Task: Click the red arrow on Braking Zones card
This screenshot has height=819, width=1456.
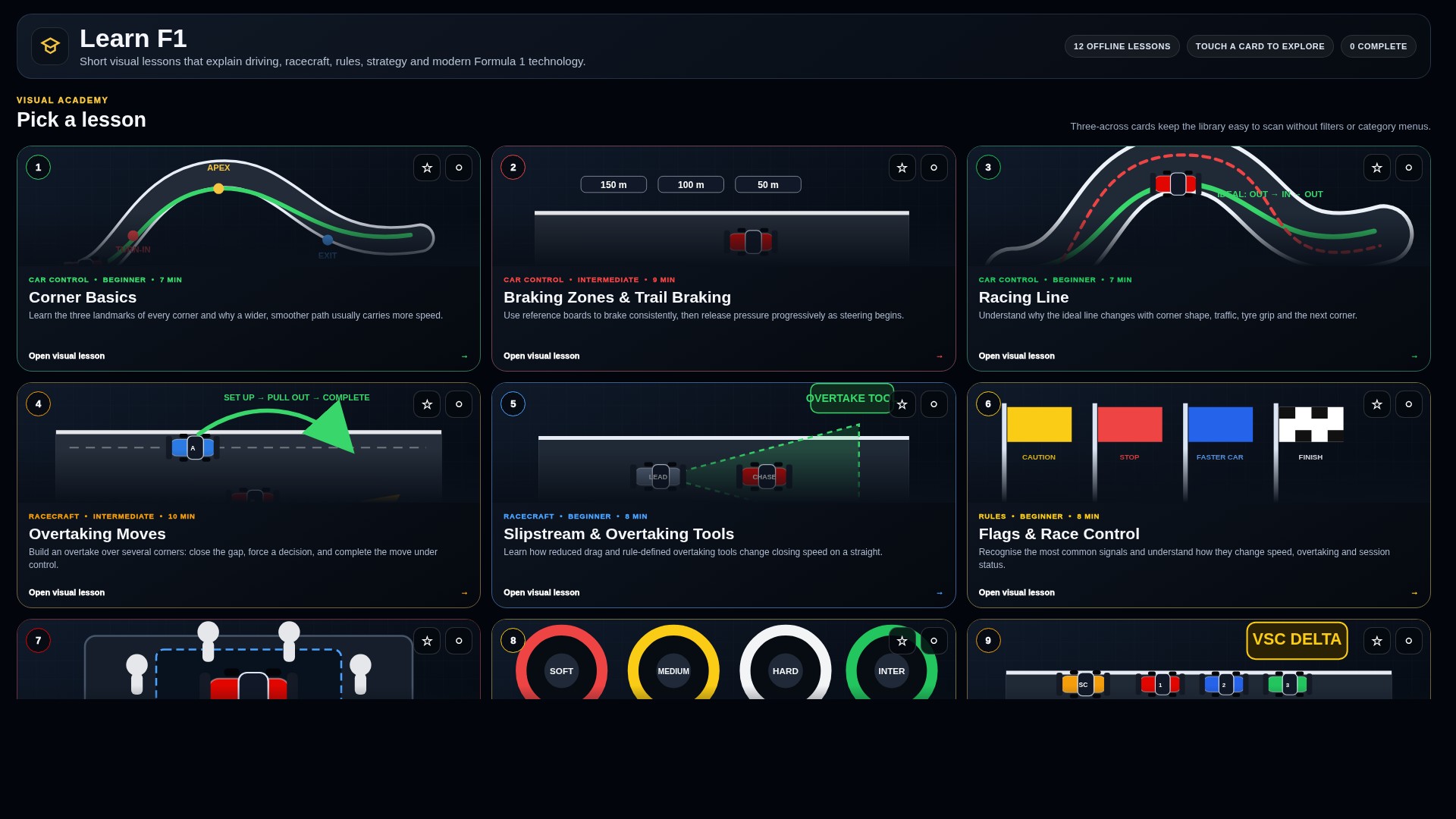Action: click(x=939, y=356)
